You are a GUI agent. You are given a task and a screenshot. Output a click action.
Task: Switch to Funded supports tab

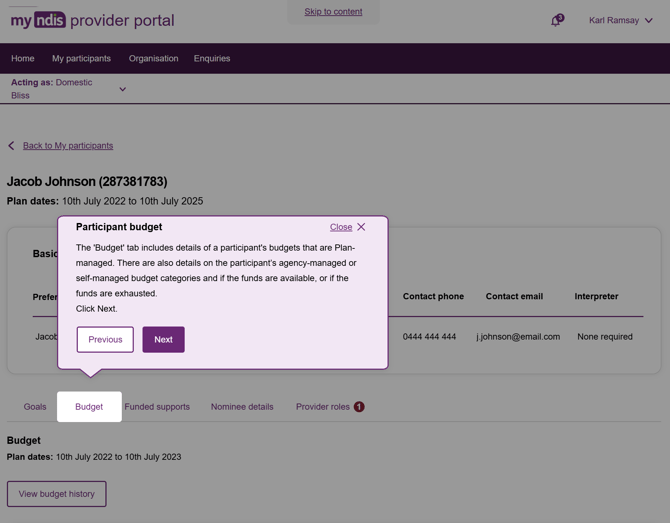coord(157,407)
